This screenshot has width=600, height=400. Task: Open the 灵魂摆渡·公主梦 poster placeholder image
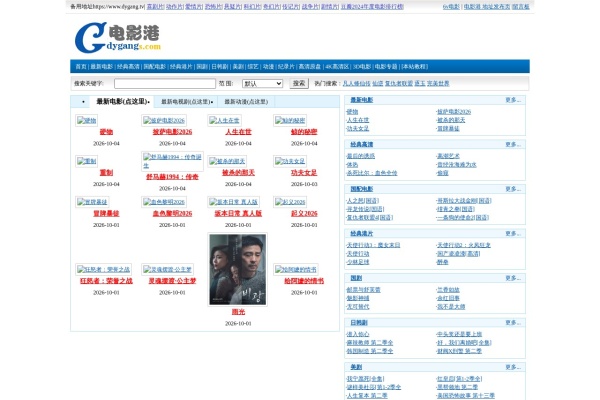click(167, 269)
